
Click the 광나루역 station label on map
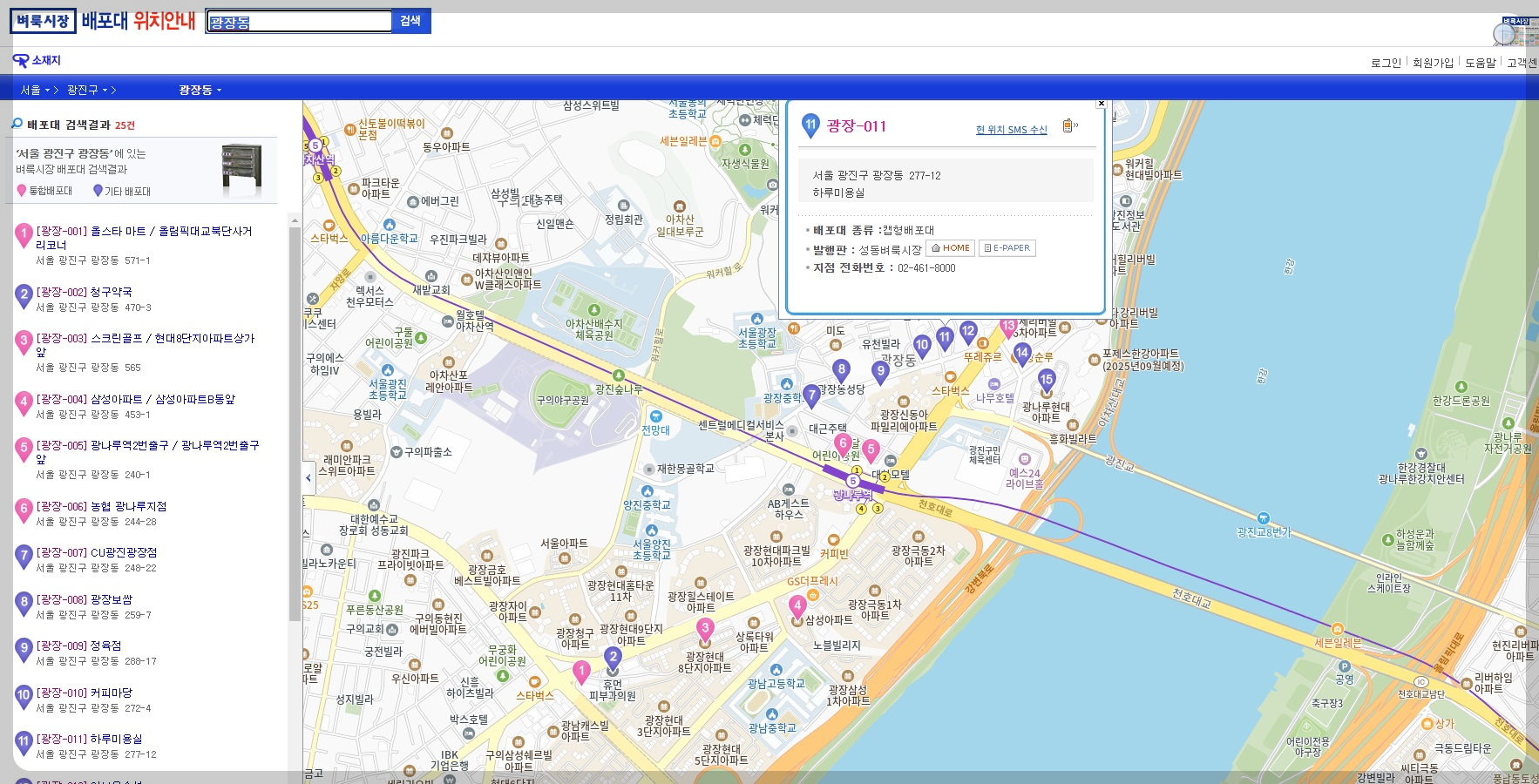coord(852,495)
